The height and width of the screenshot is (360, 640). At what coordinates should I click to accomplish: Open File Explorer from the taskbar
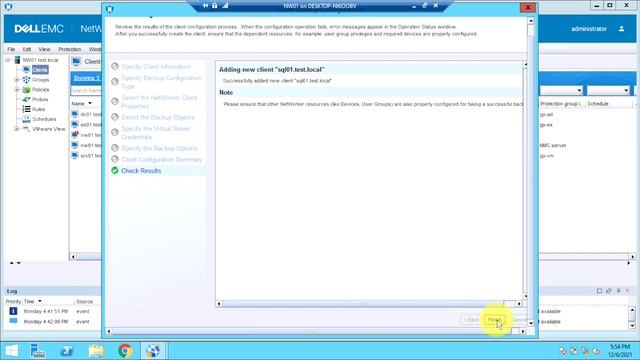(x=96, y=351)
